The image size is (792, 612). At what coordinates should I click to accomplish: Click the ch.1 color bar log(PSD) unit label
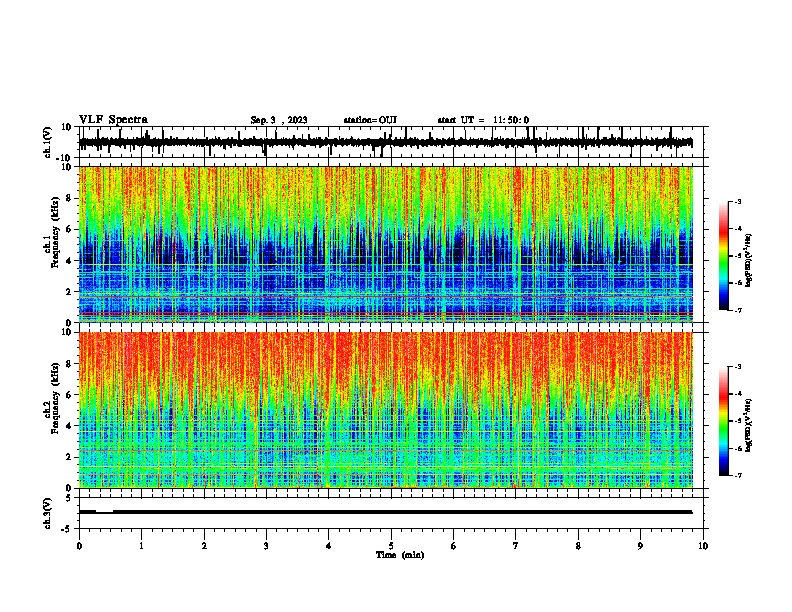coord(749,261)
